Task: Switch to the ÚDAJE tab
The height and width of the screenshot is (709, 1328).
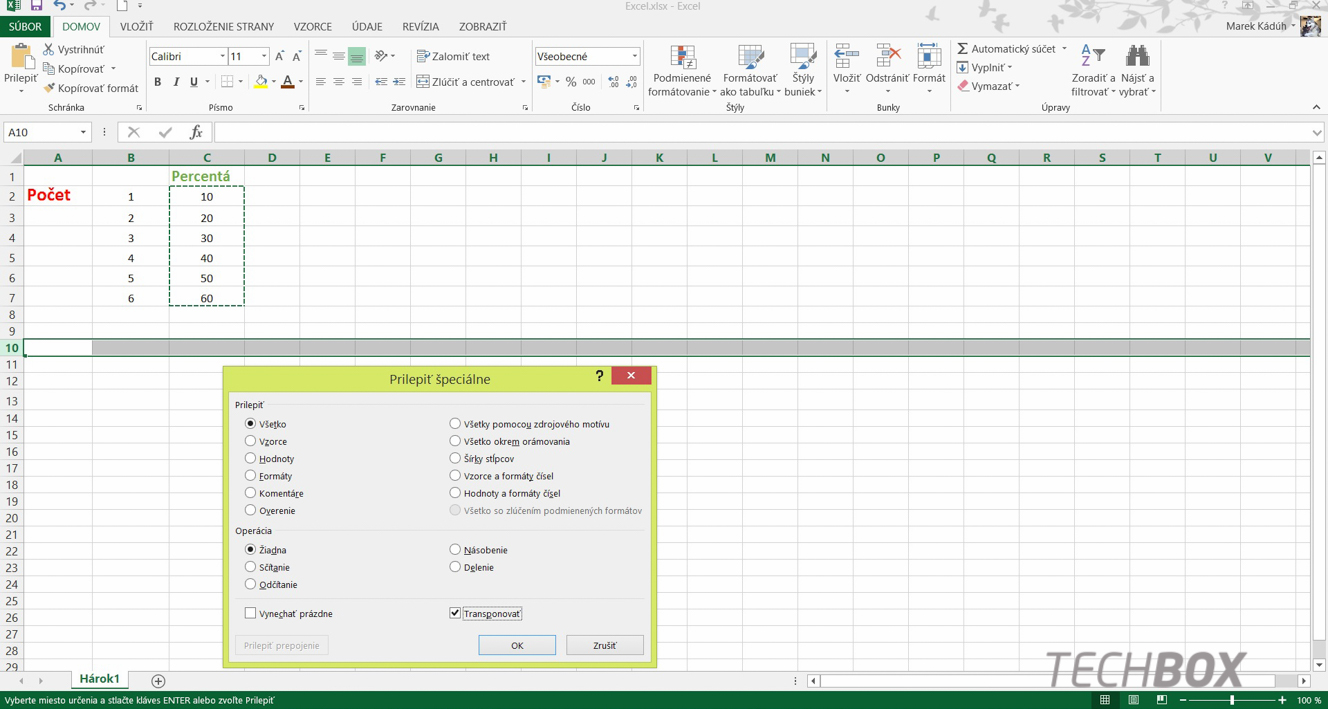Action: [367, 27]
